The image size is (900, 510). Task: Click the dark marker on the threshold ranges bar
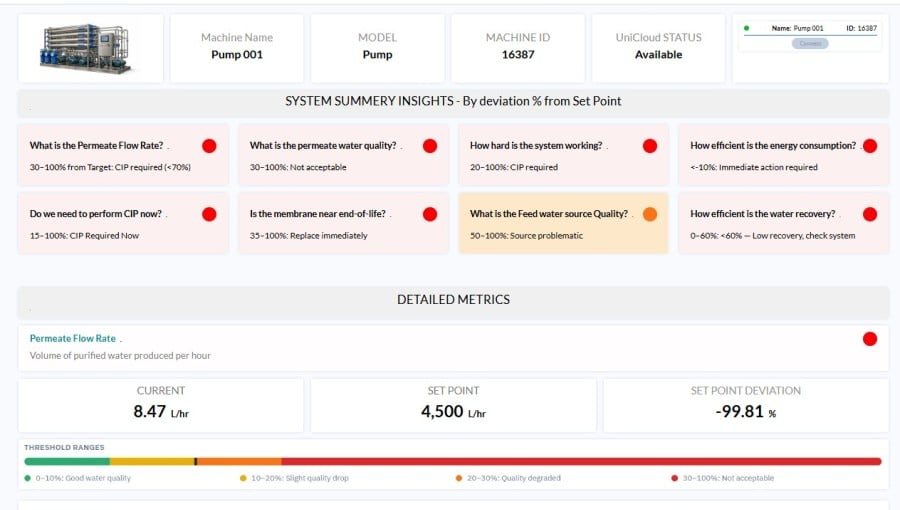coord(196,461)
